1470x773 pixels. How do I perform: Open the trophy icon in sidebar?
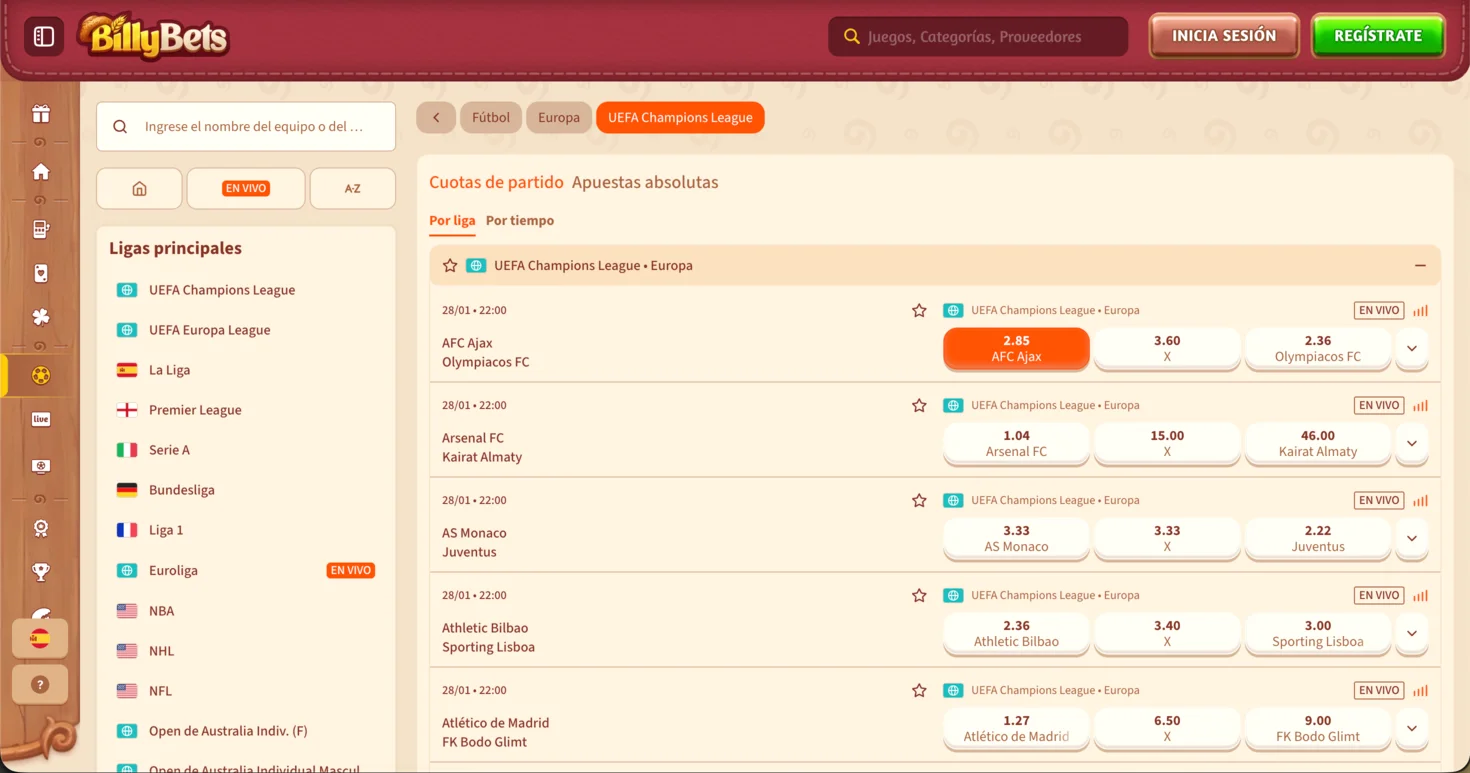click(x=41, y=572)
